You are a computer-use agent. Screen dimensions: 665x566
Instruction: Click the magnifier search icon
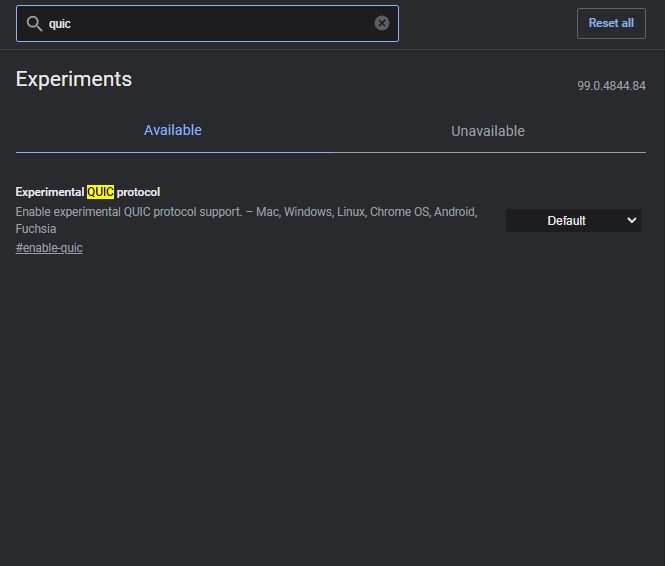34,24
